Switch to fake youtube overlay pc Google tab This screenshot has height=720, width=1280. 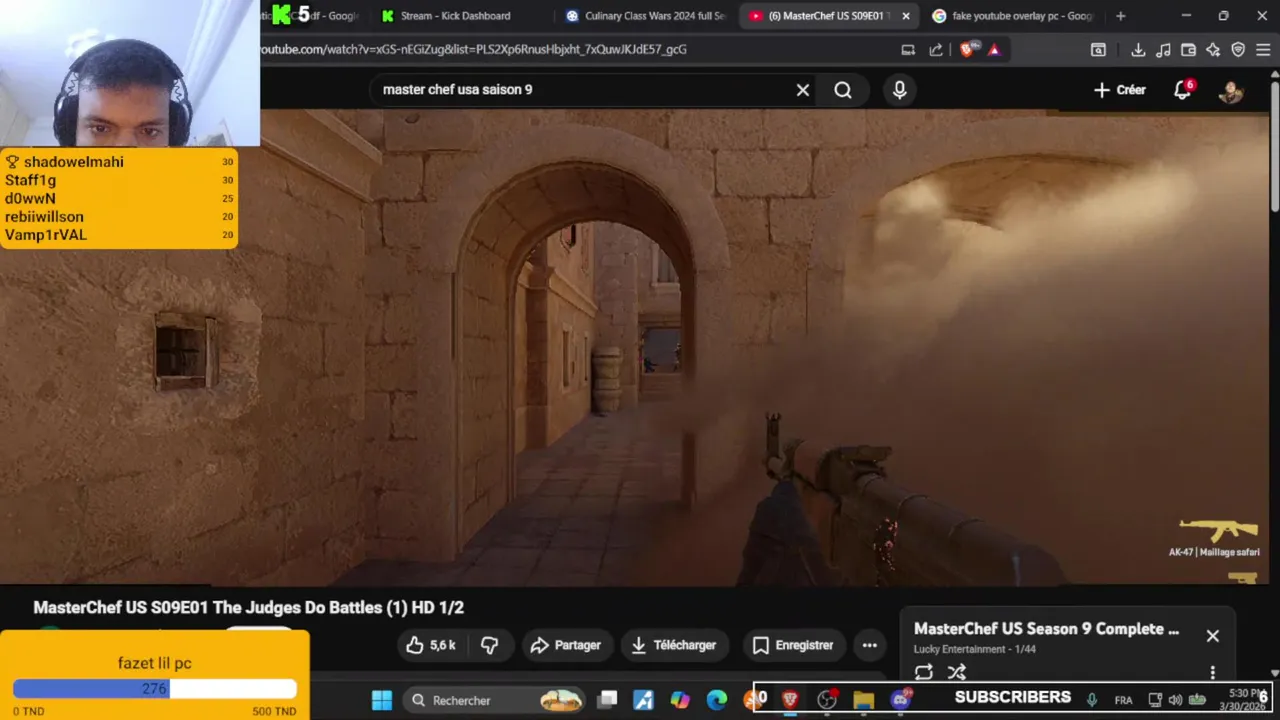(x=1013, y=16)
